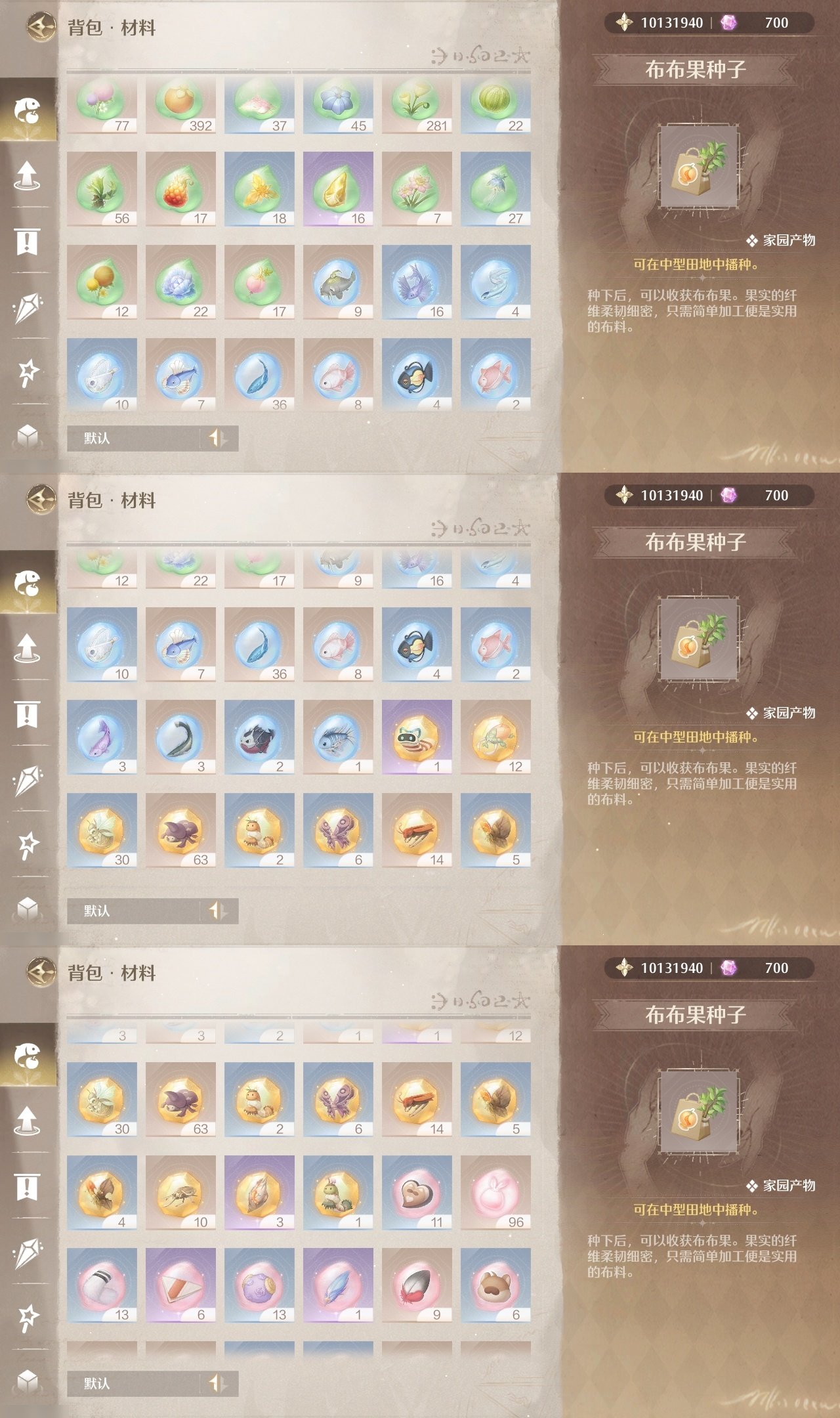Click the 布布果种子 seed bag preview image
Viewport: 840px width, 1418px height.
[698, 167]
